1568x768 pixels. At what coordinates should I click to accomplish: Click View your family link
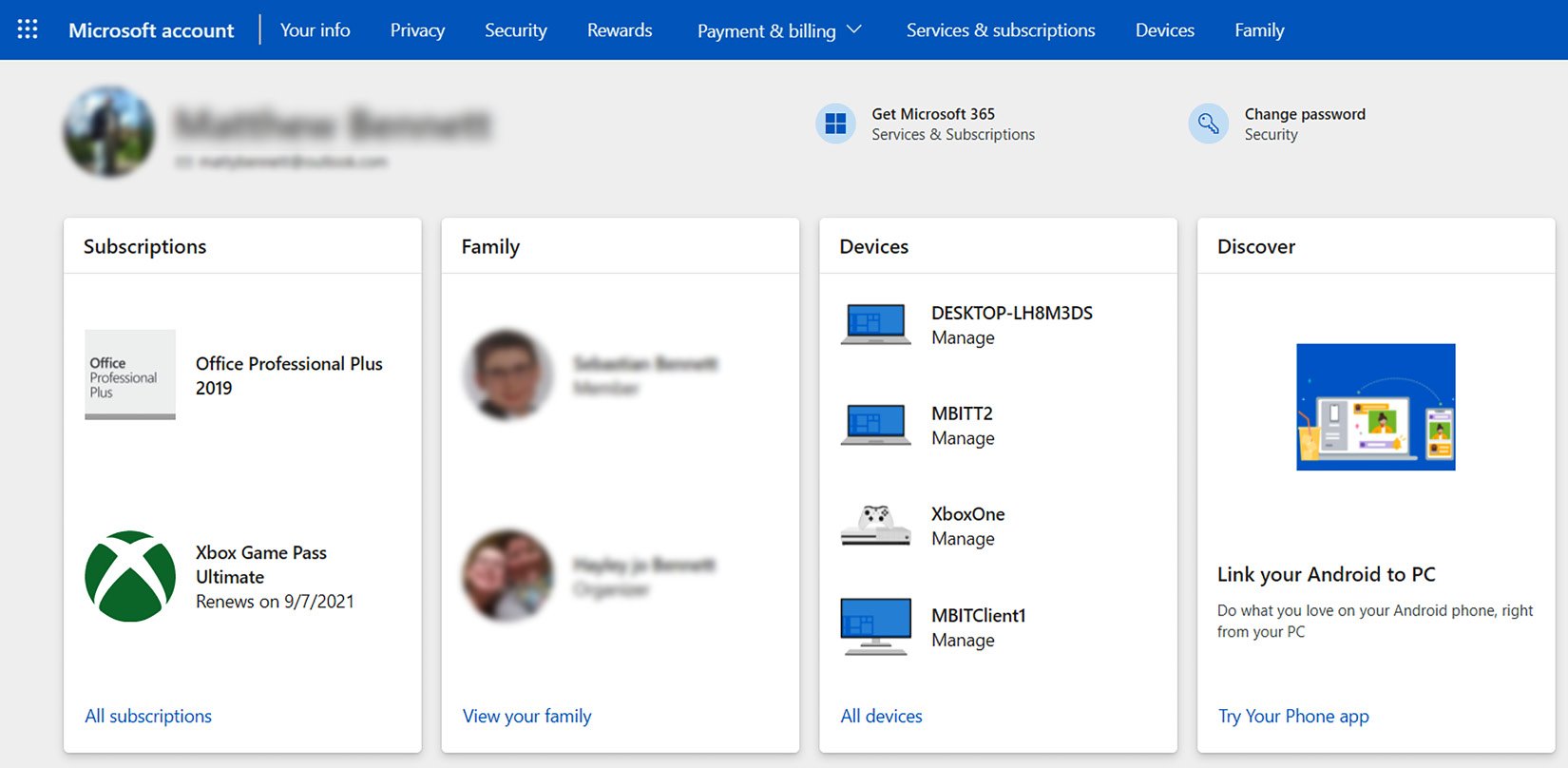click(527, 716)
